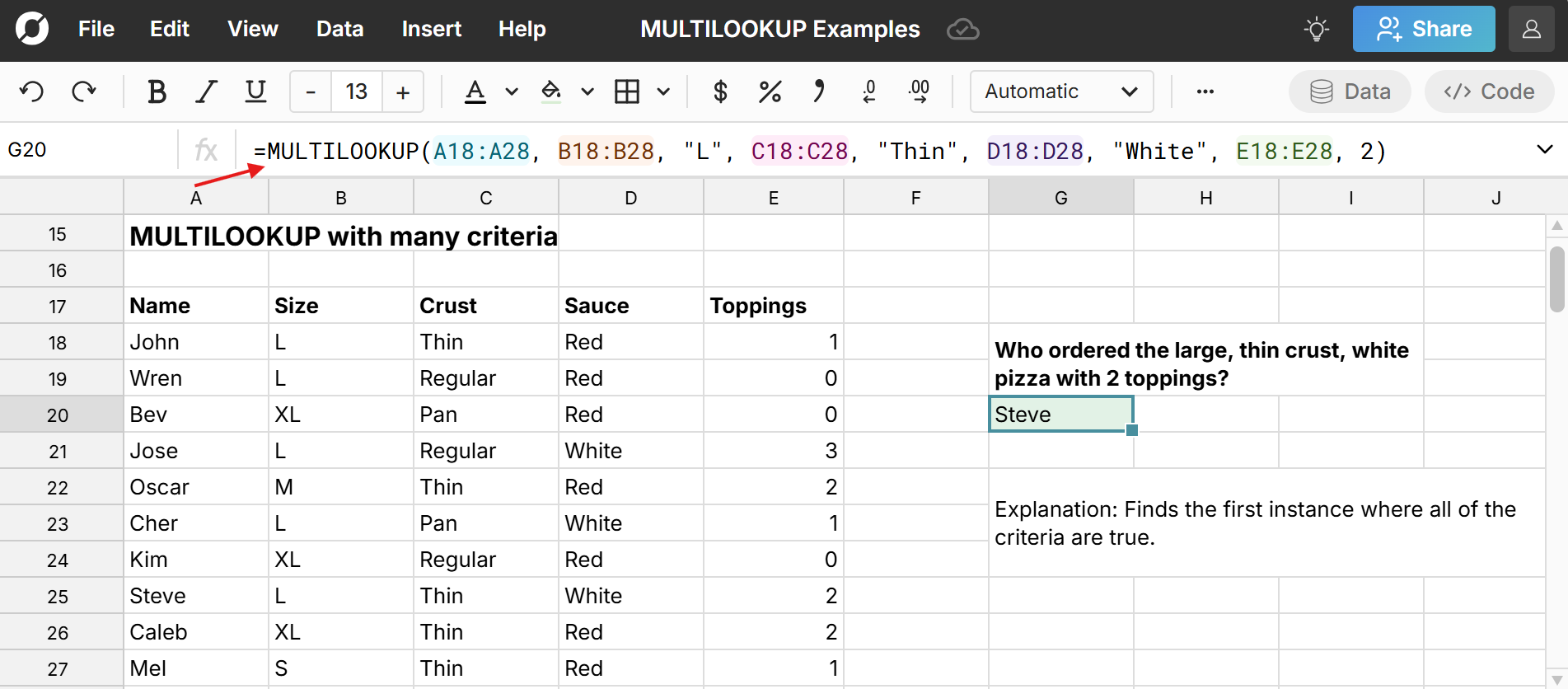The image size is (1568, 689).
Task: Open the Data menu
Action: [339, 30]
